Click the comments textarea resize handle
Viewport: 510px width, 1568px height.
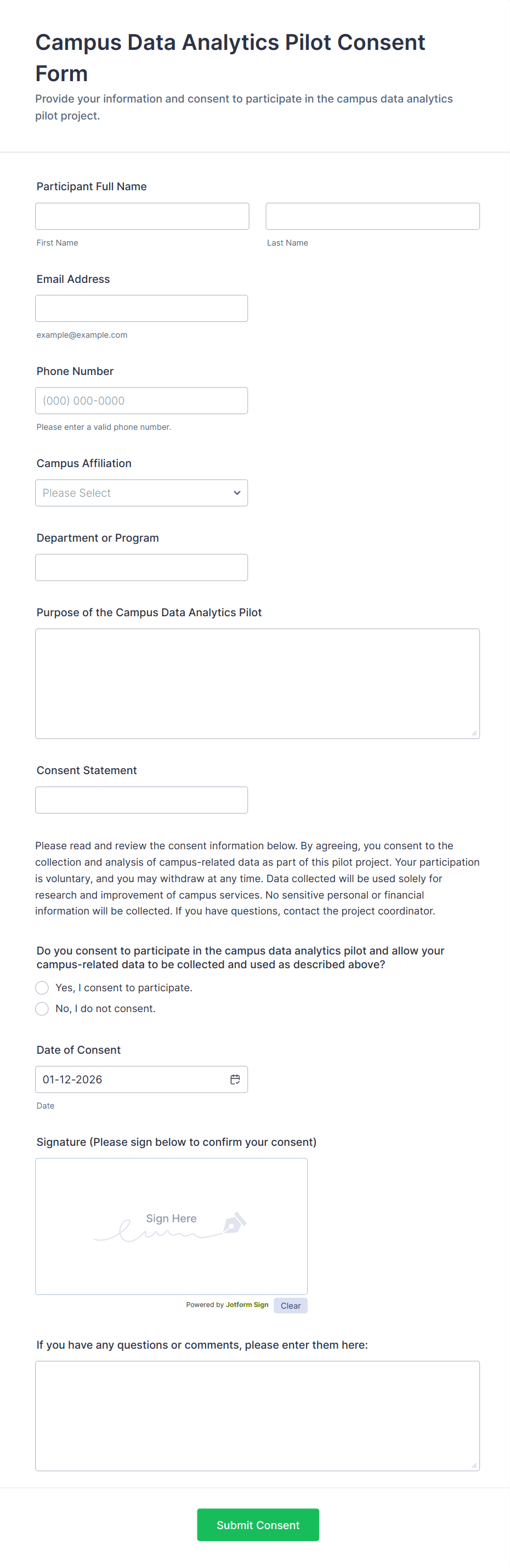pyautogui.click(x=474, y=1465)
